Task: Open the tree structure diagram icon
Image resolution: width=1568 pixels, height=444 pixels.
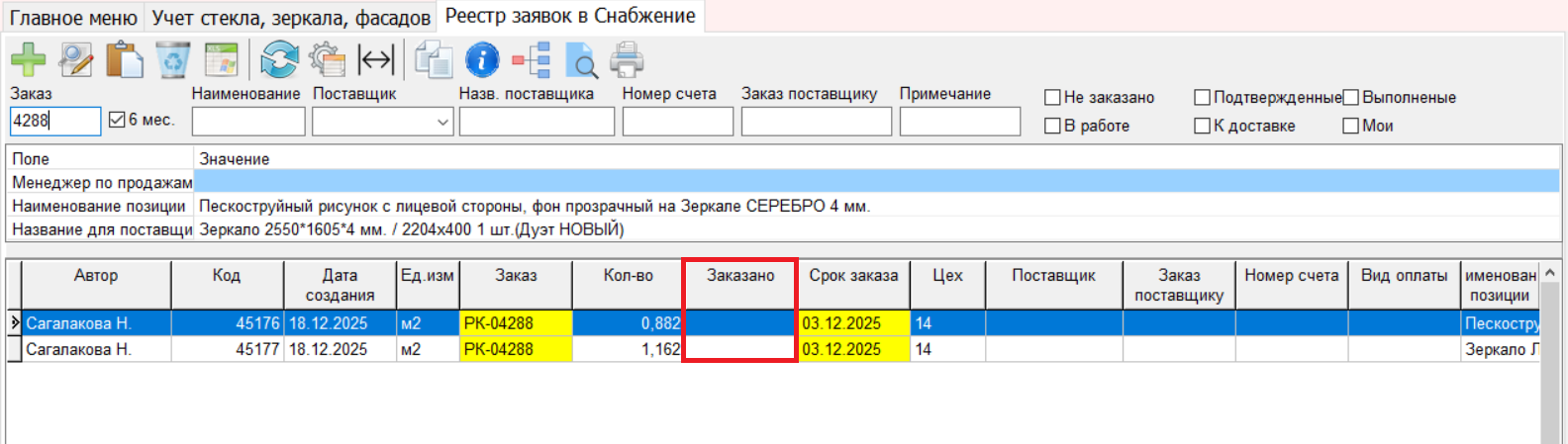Action: [532, 60]
